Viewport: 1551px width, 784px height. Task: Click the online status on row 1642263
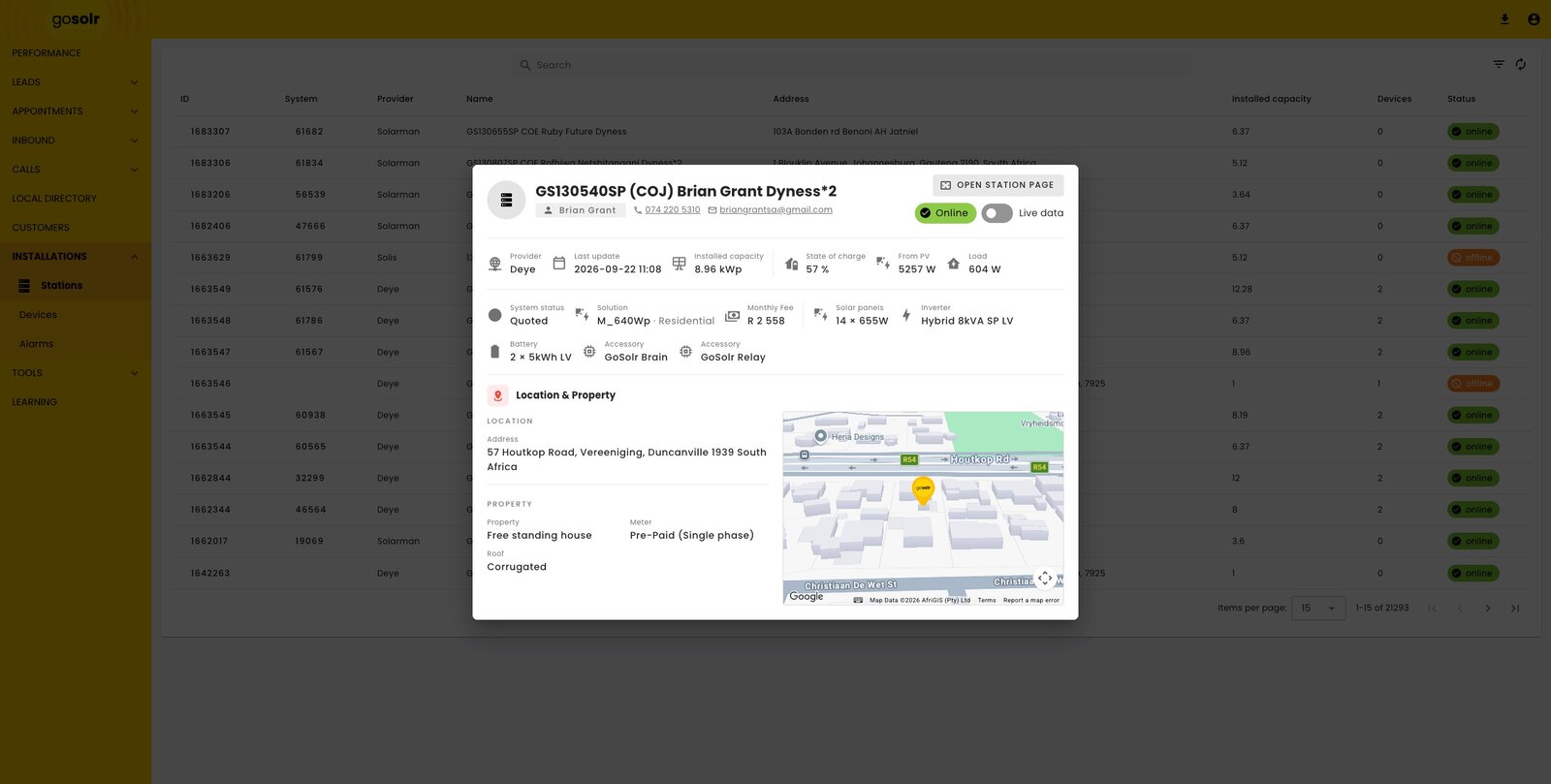point(1473,574)
